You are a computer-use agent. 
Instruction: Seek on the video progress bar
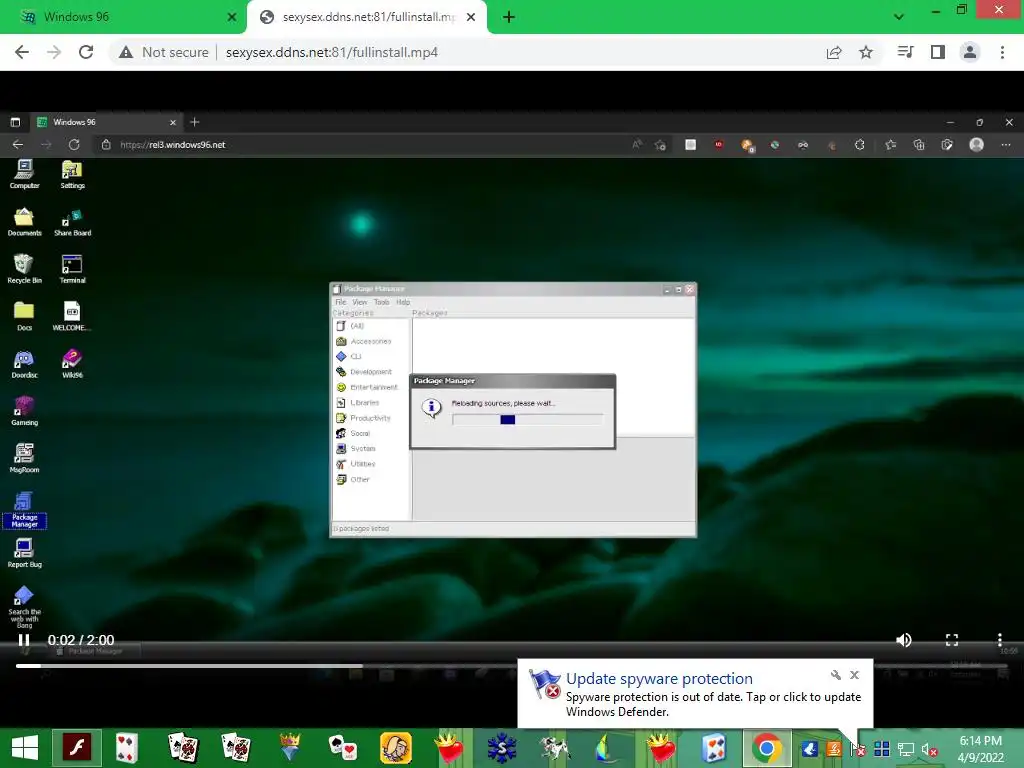coord(511,666)
